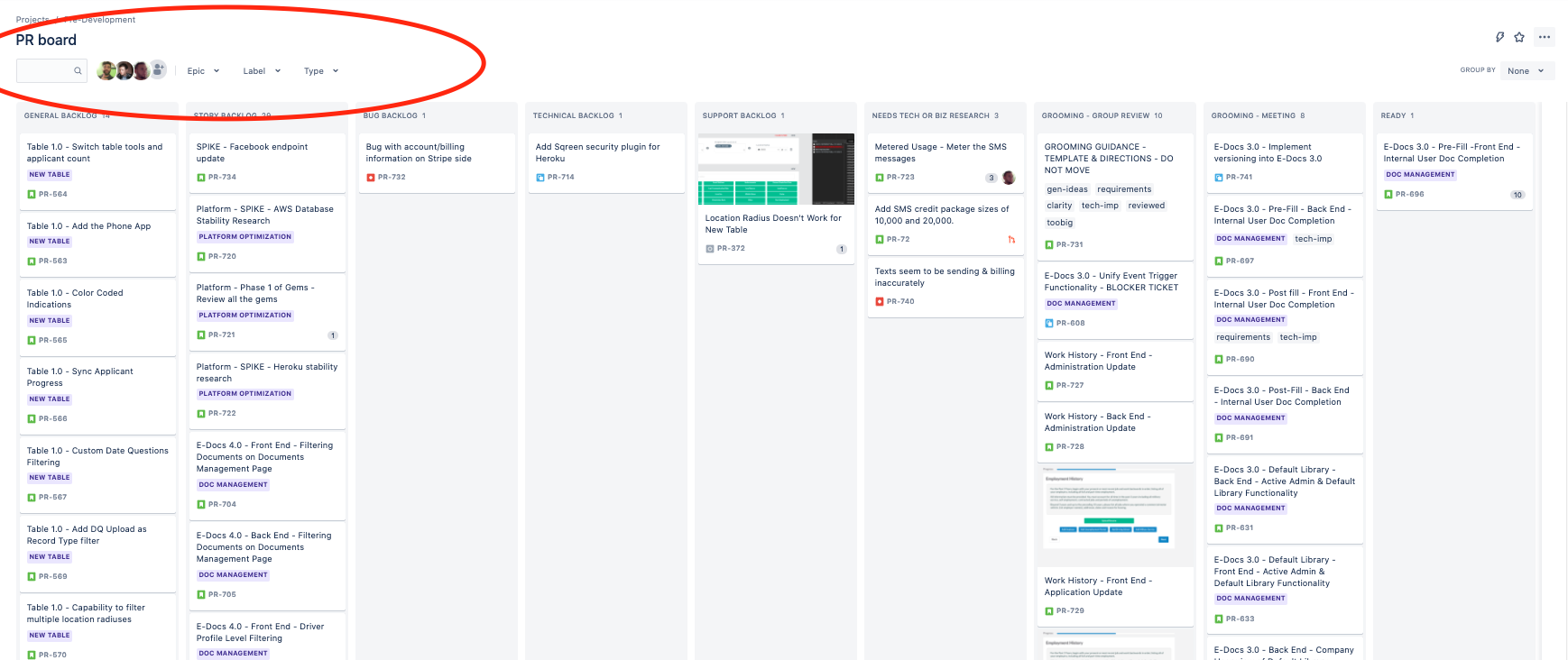Click the toobig label on PR-731 card
Screen dimensions: 1568x660
coord(1060,223)
